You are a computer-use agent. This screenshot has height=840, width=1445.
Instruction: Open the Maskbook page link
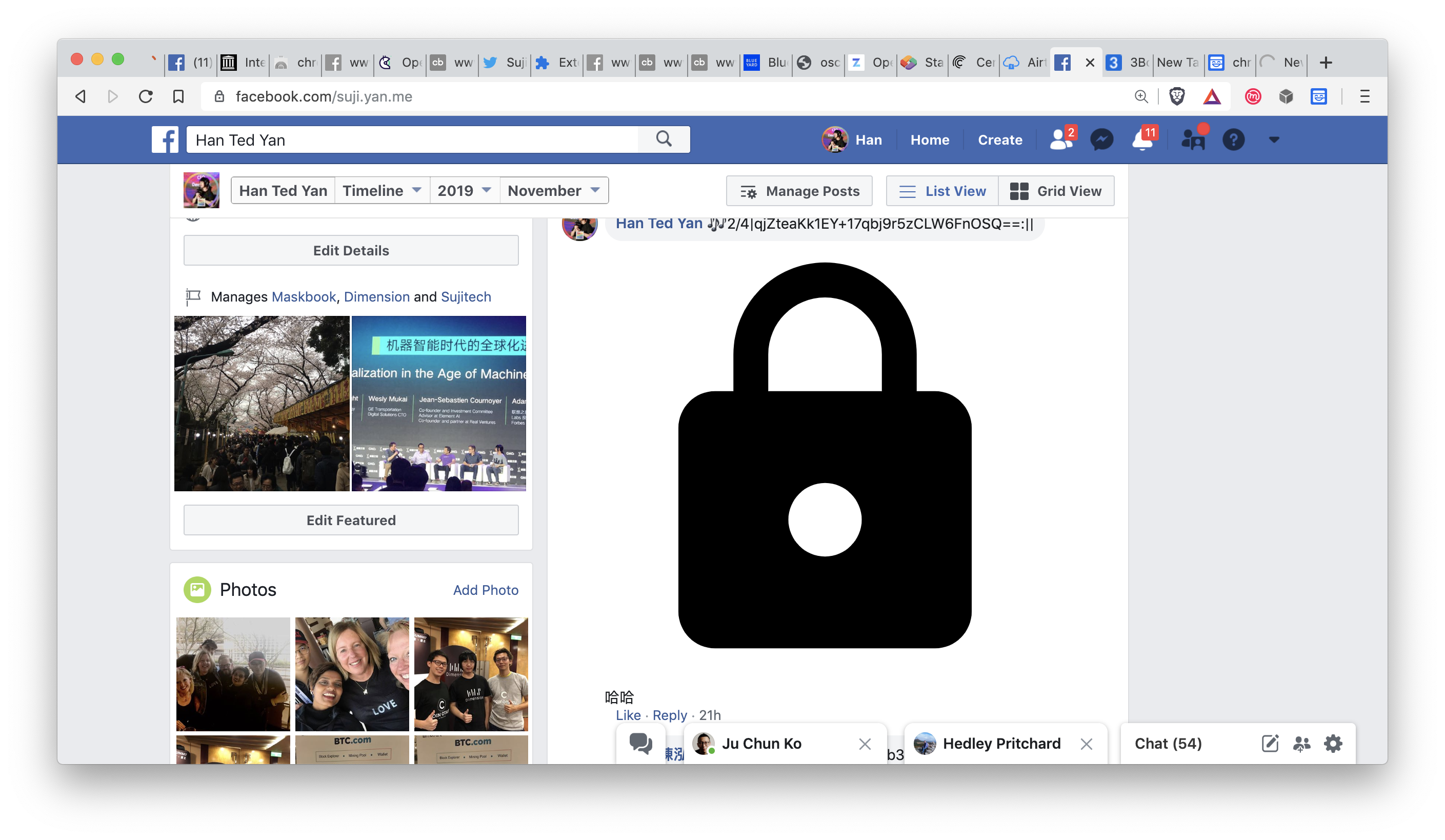304,297
